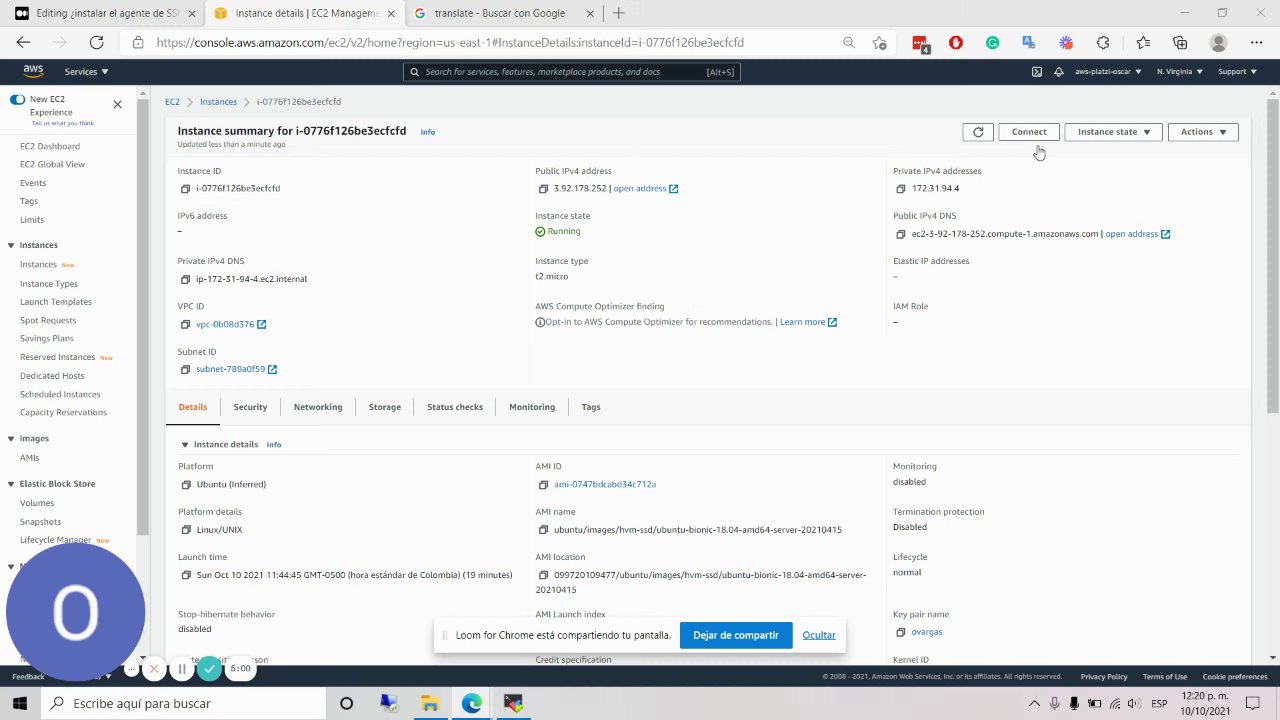Screen dimensions: 1280x720
Task: Switch to the Storage tab
Action: [x=384, y=407]
